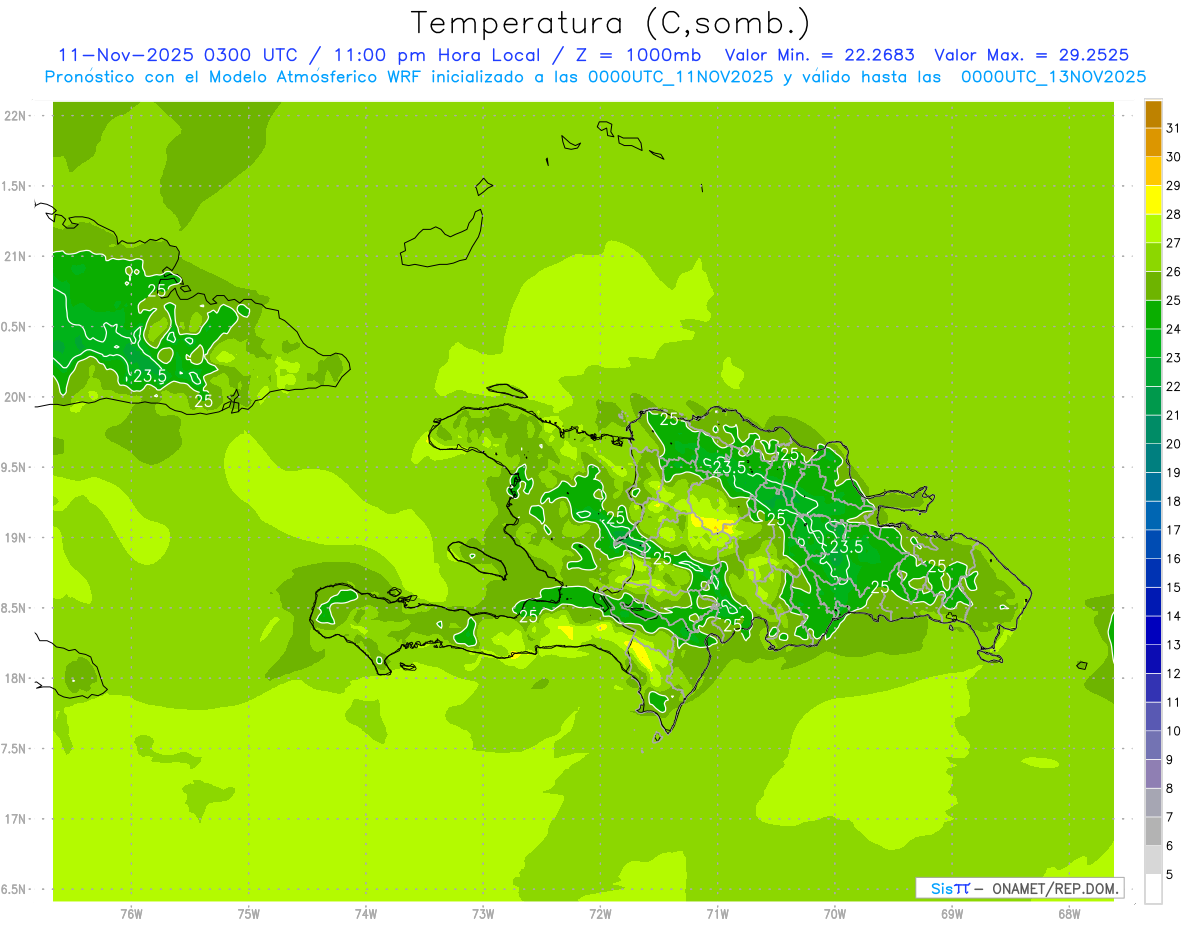The height and width of the screenshot is (927, 1200).
Task: Click the Temperatura (C,somb.) chart title
Action: tap(611, 24)
